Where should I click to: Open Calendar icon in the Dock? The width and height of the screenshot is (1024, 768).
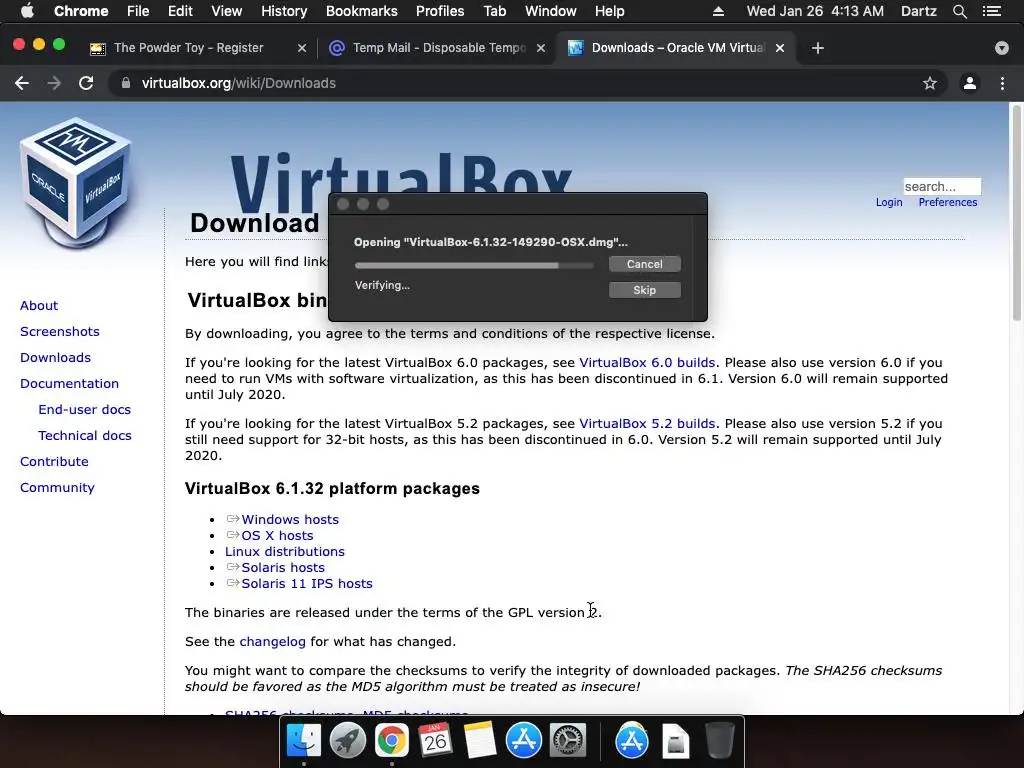pos(435,741)
